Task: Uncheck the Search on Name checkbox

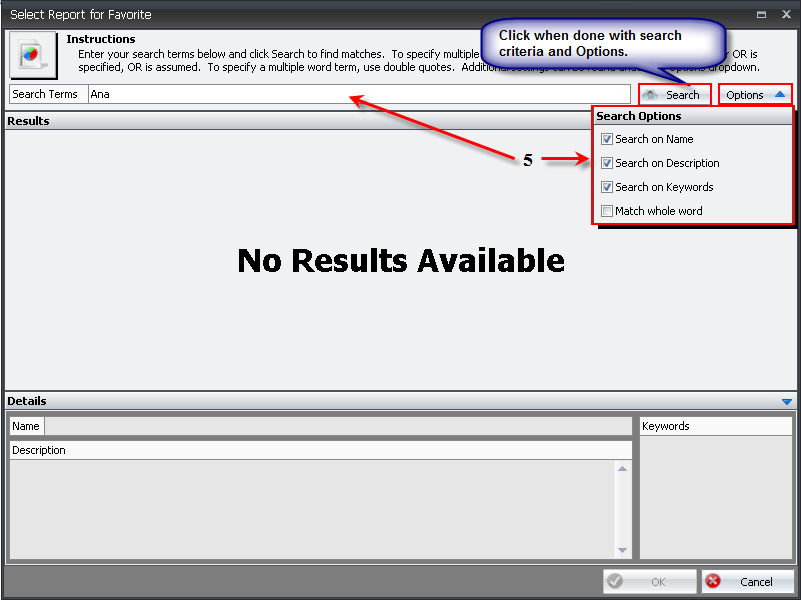Action: [607, 139]
